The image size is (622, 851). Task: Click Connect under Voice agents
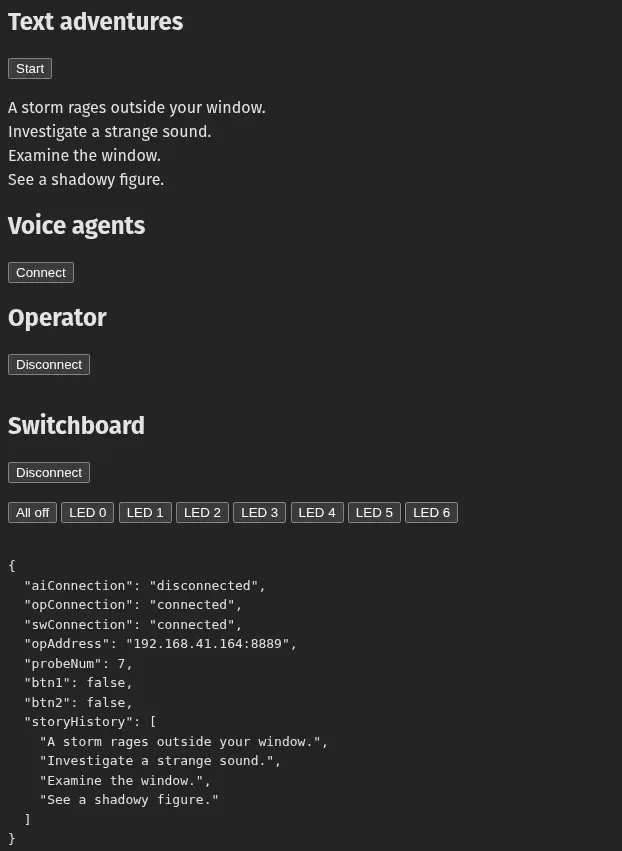[x=40, y=272]
